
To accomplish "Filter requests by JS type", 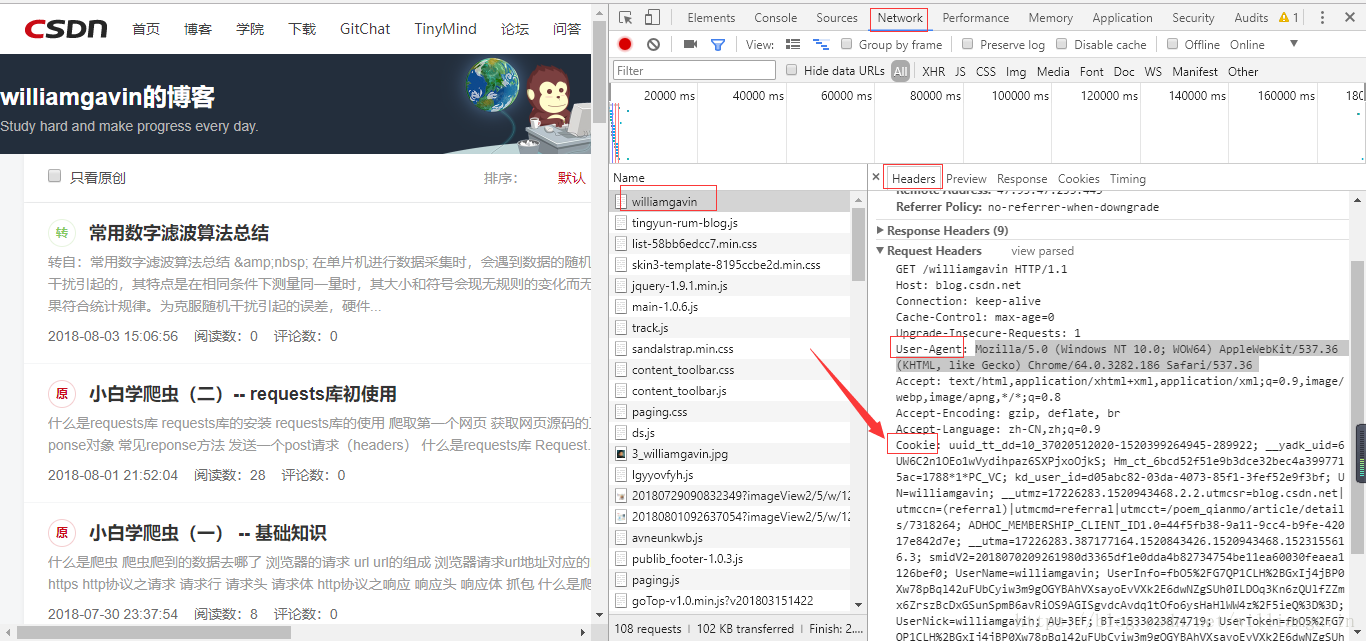I will pyautogui.click(x=960, y=71).
